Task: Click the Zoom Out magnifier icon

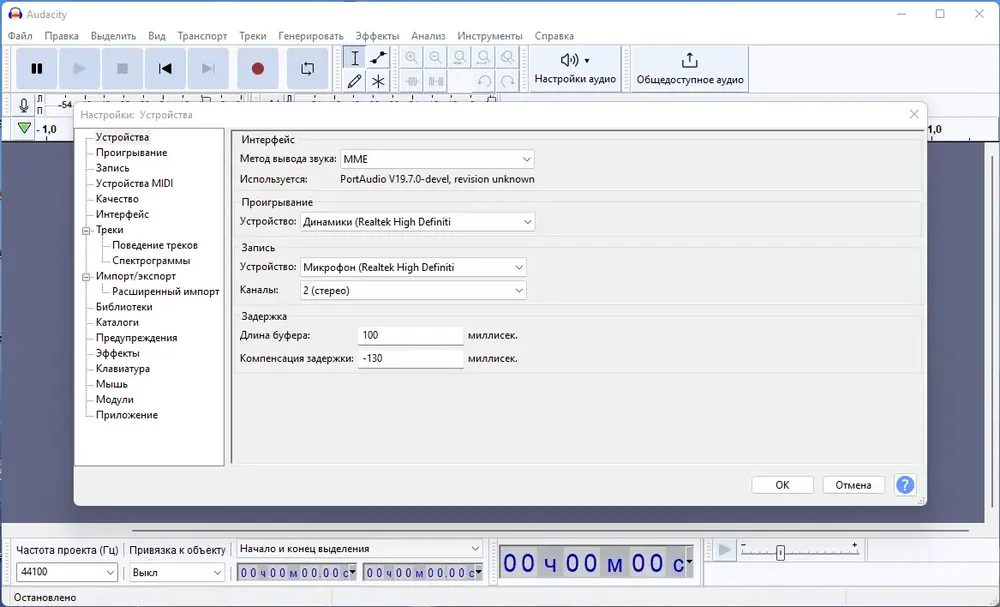Action: [x=436, y=58]
